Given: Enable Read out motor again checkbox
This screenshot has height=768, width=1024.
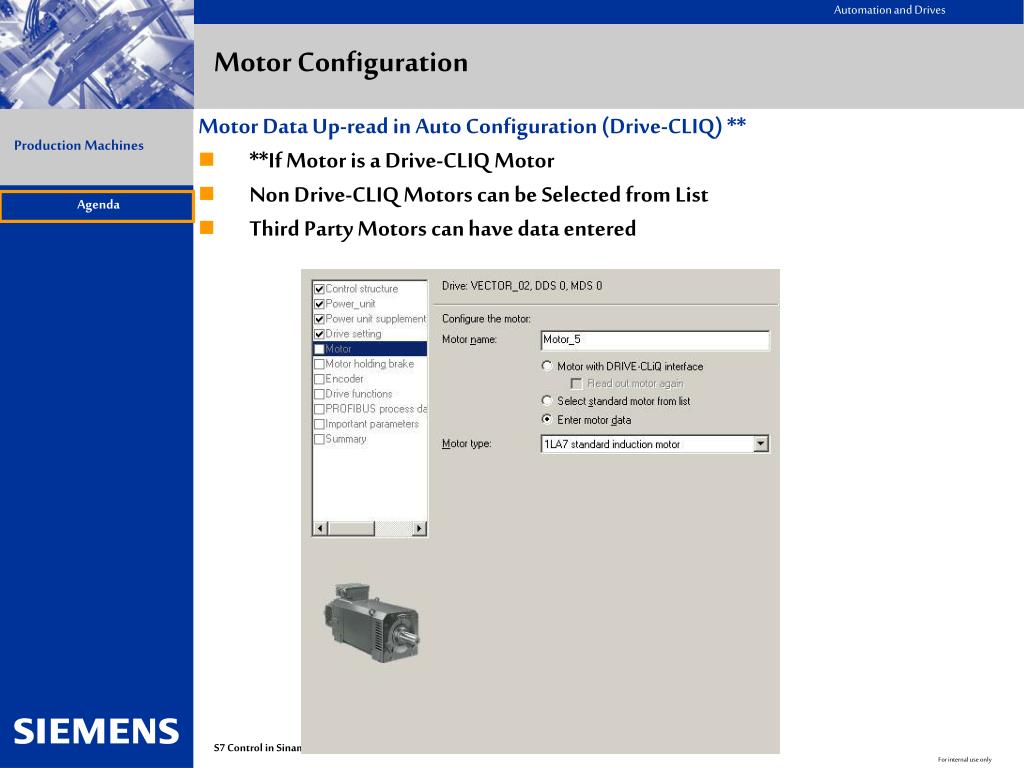Looking at the screenshot, I should (576, 383).
